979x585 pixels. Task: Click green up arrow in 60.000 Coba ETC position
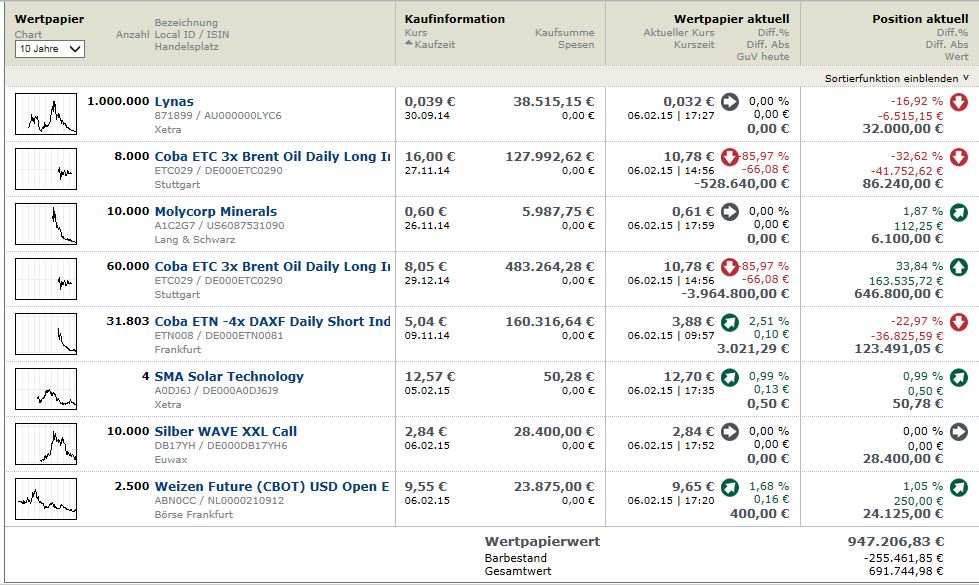click(959, 267)
